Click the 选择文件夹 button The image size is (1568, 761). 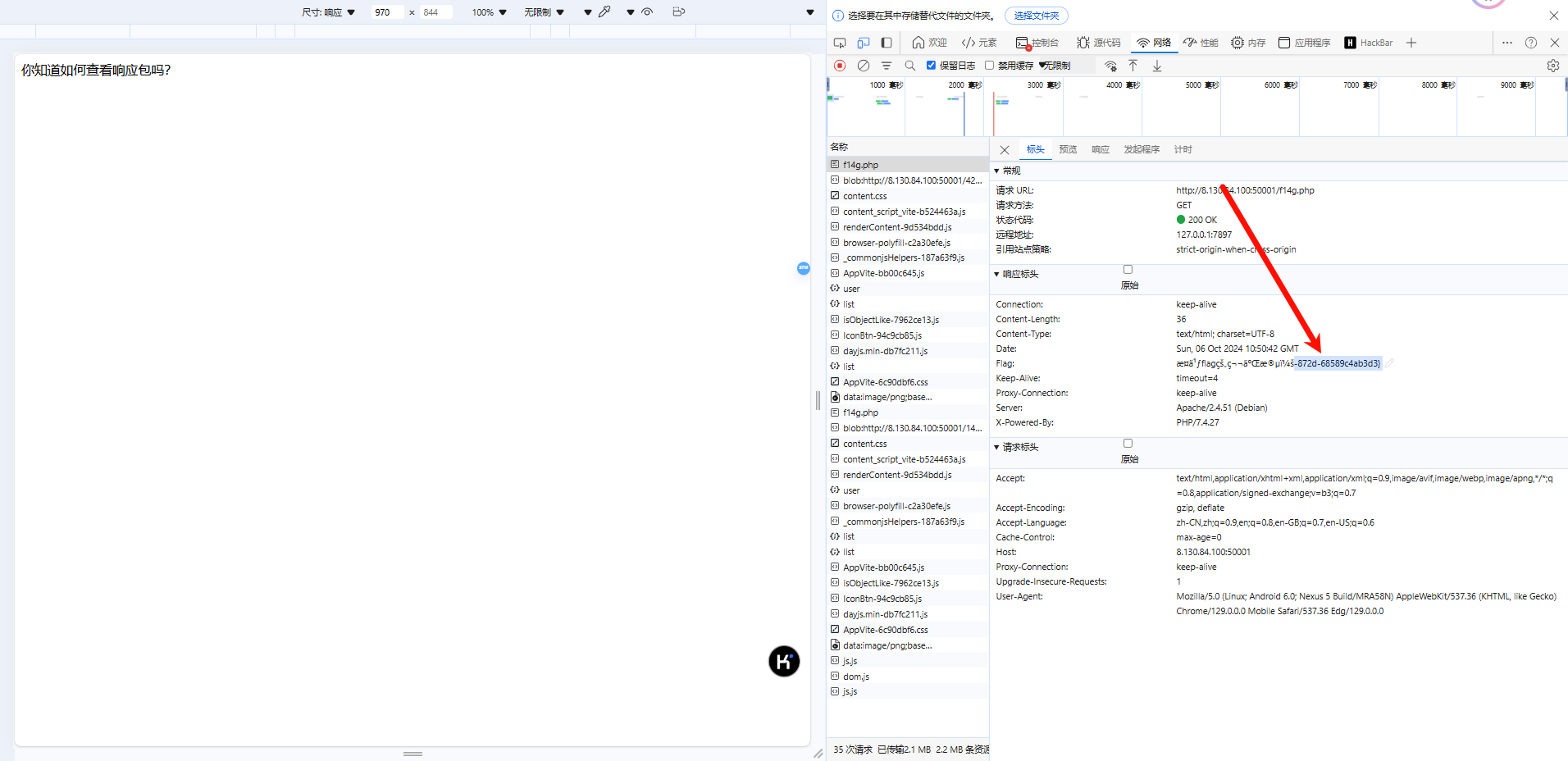1037,16
